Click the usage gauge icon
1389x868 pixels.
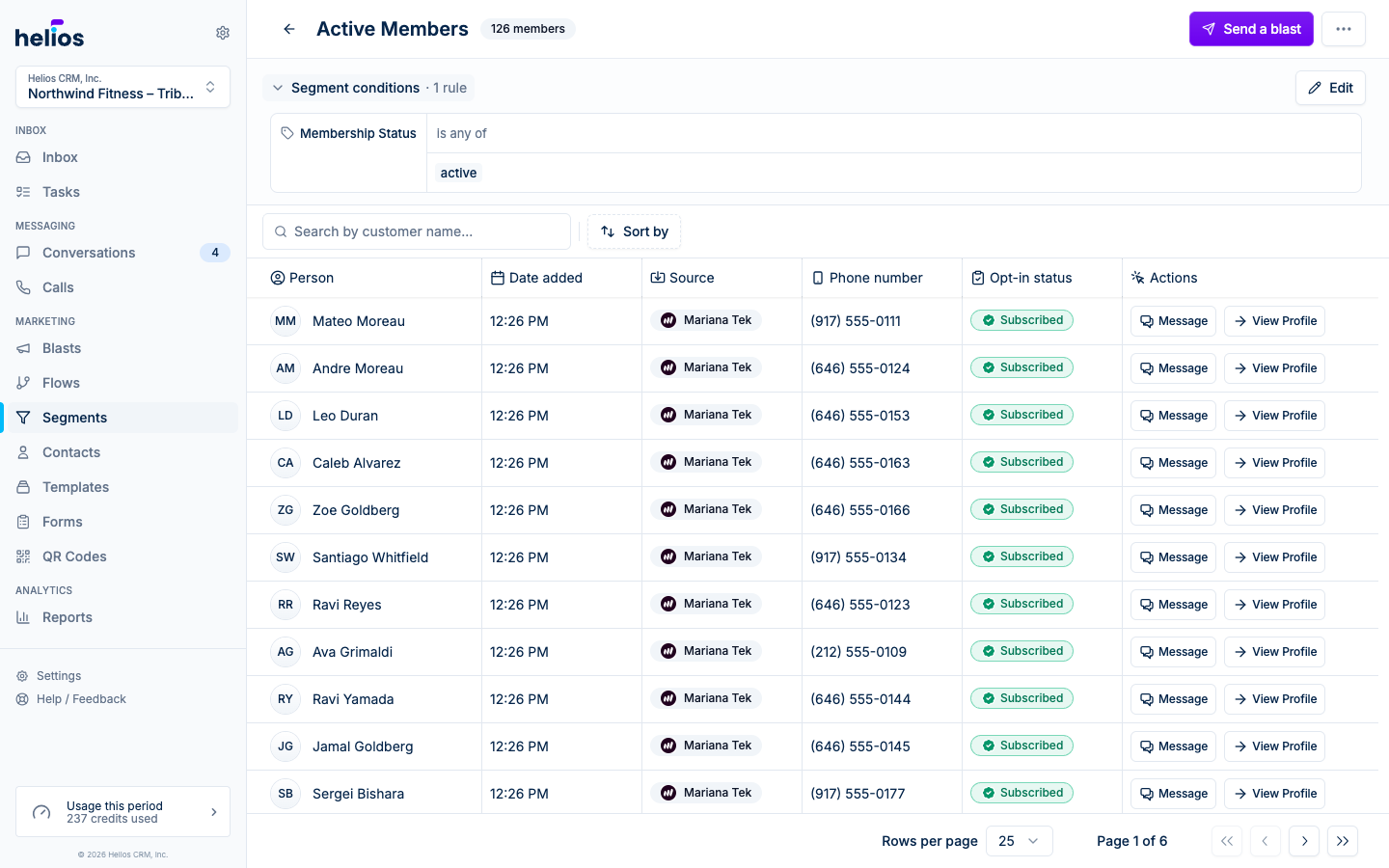tap(41, 812)
